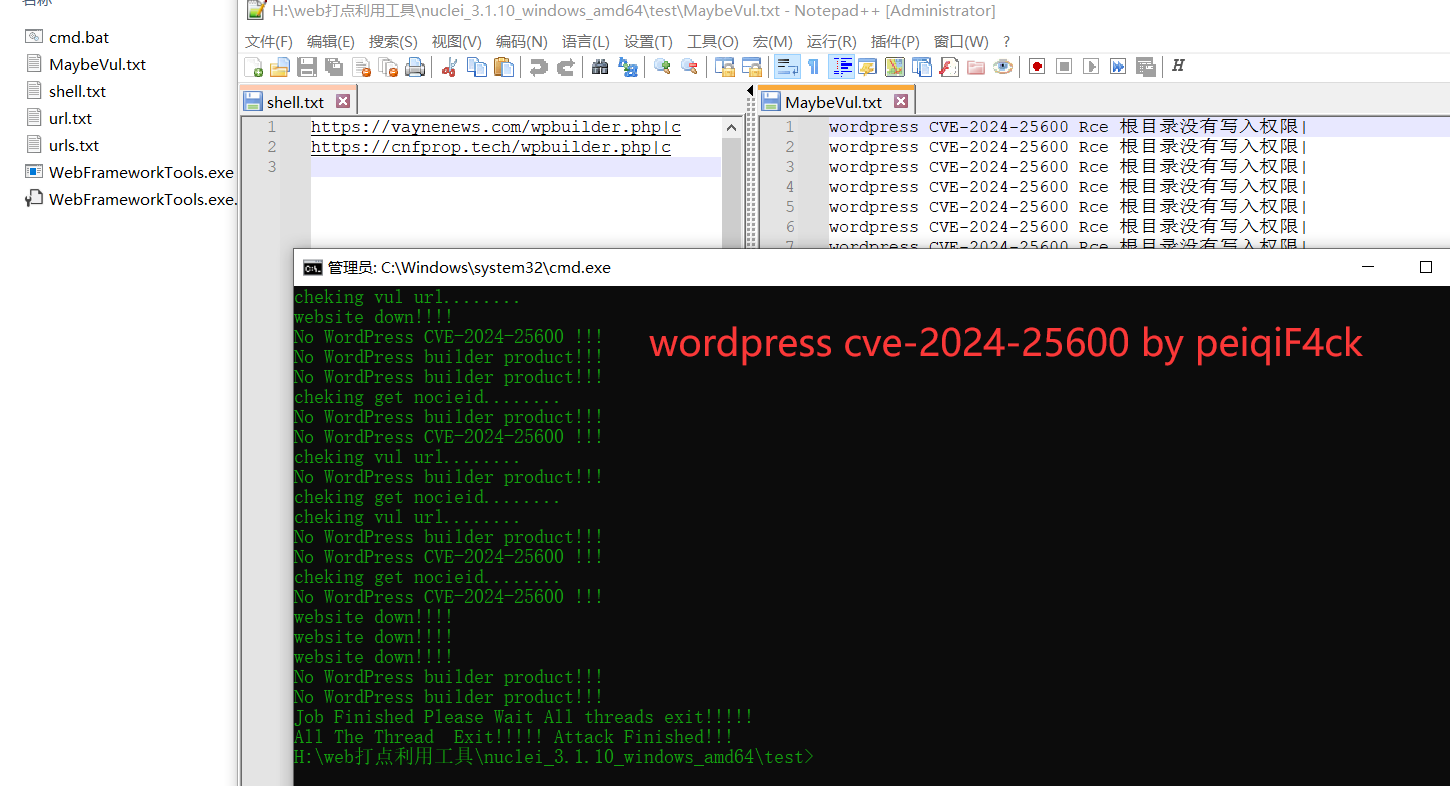Click the cnfprop.tech wpbuilder.php link
This screenshot has width=1450, height=786.
[x=491, y=147]
